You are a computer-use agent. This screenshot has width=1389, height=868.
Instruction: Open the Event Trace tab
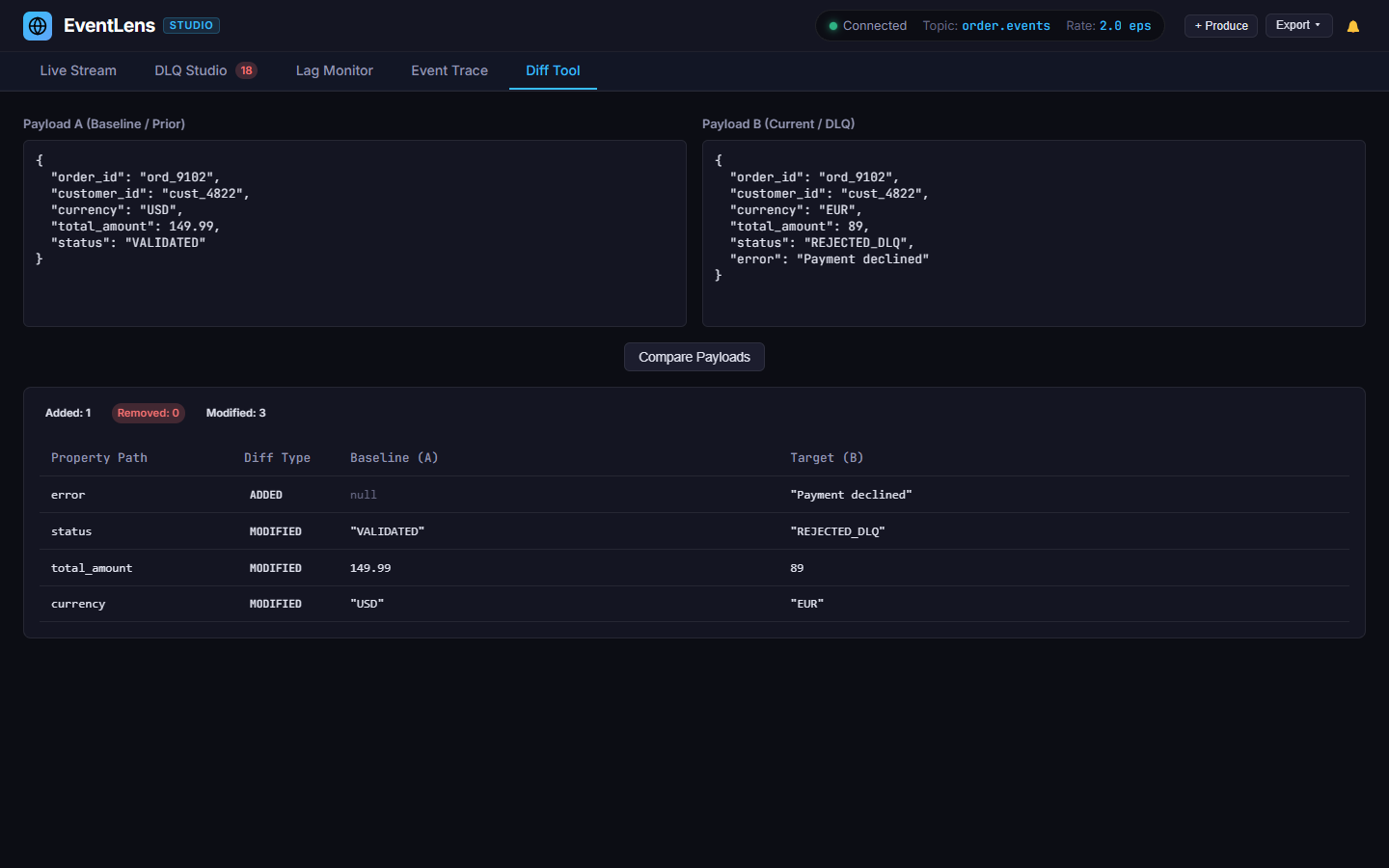449,70
